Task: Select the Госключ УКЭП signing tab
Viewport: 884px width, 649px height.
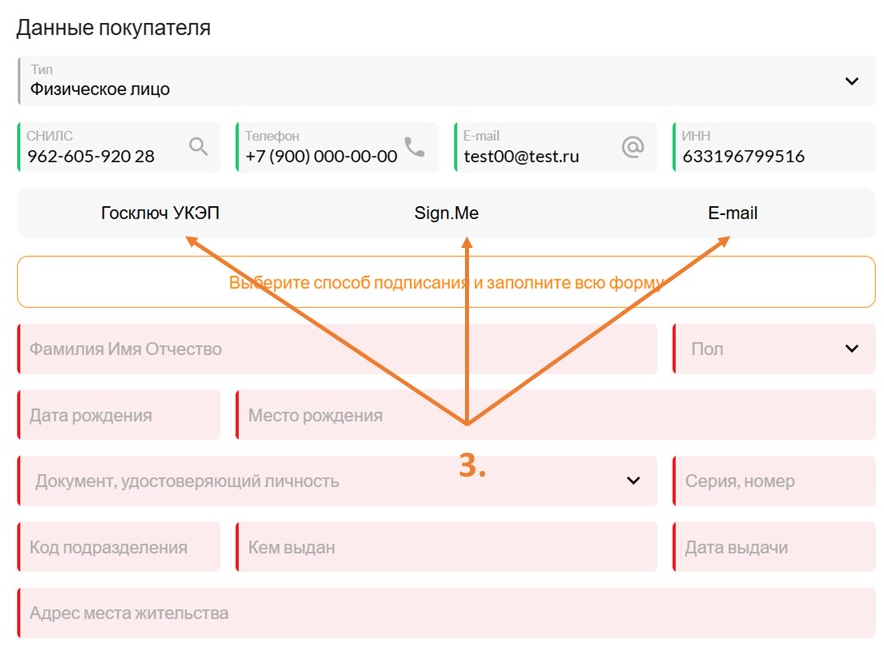Action: pos(160,213)
